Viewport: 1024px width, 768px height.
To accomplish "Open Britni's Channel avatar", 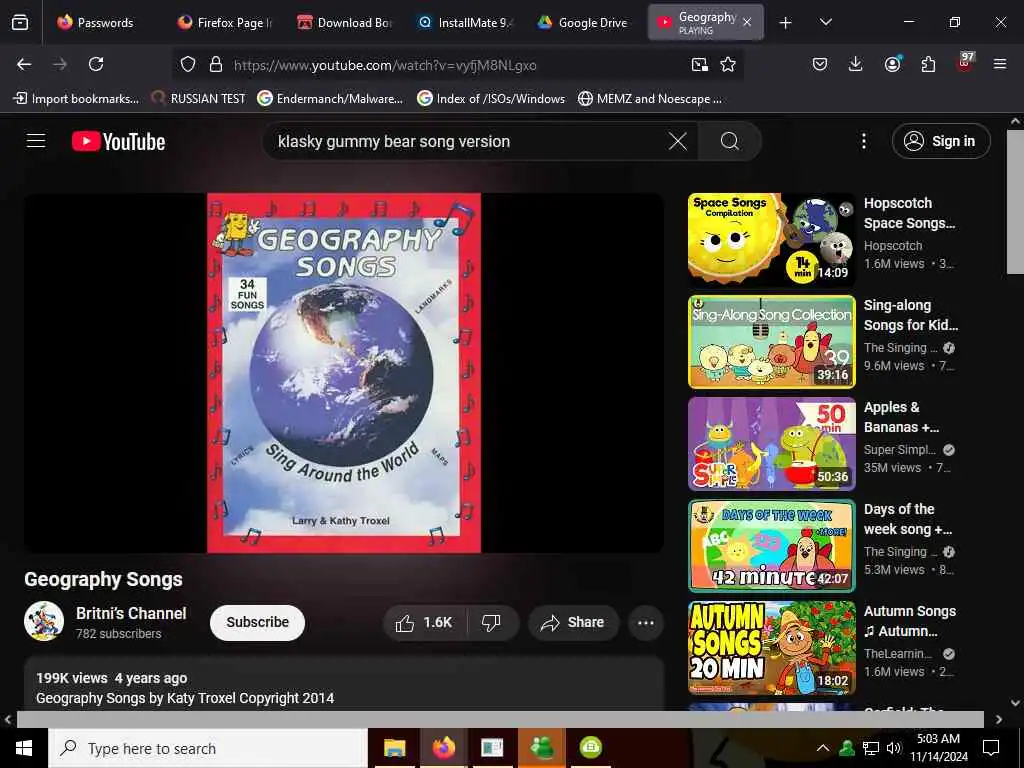I will (44, 621).
